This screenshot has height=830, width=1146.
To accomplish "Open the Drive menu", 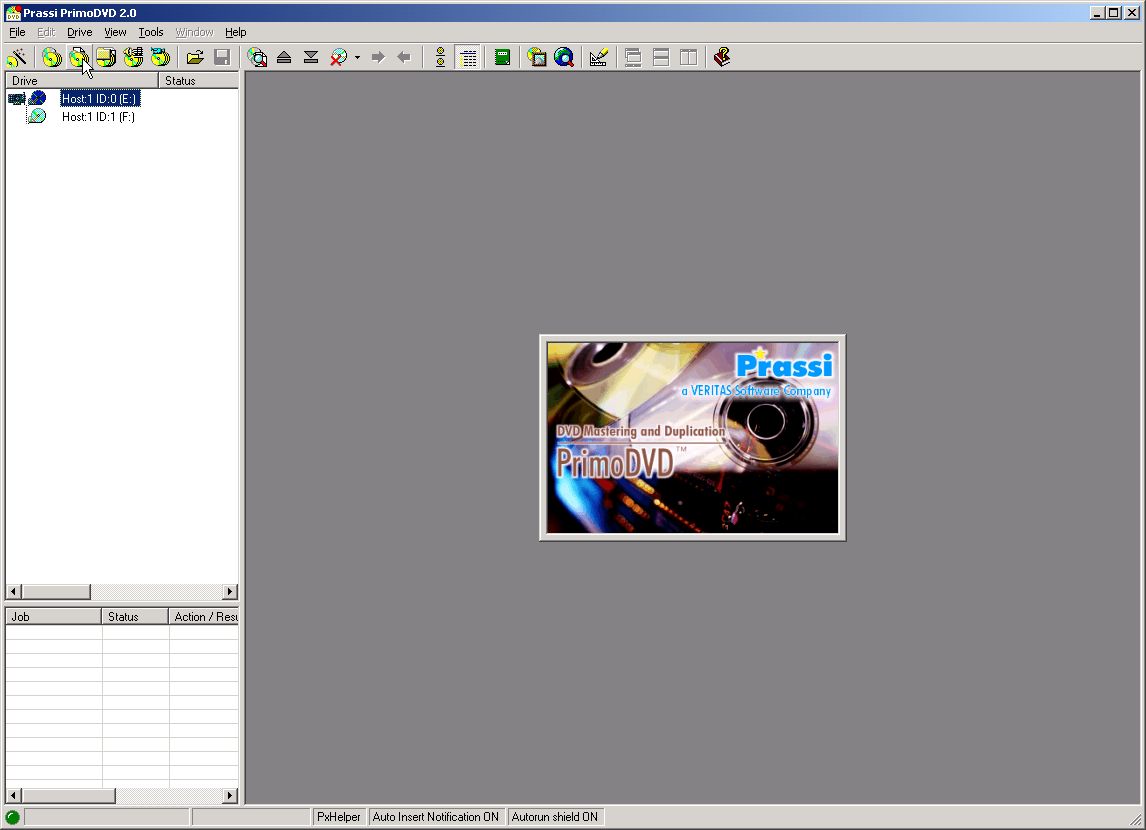I will tap(80, 32).
